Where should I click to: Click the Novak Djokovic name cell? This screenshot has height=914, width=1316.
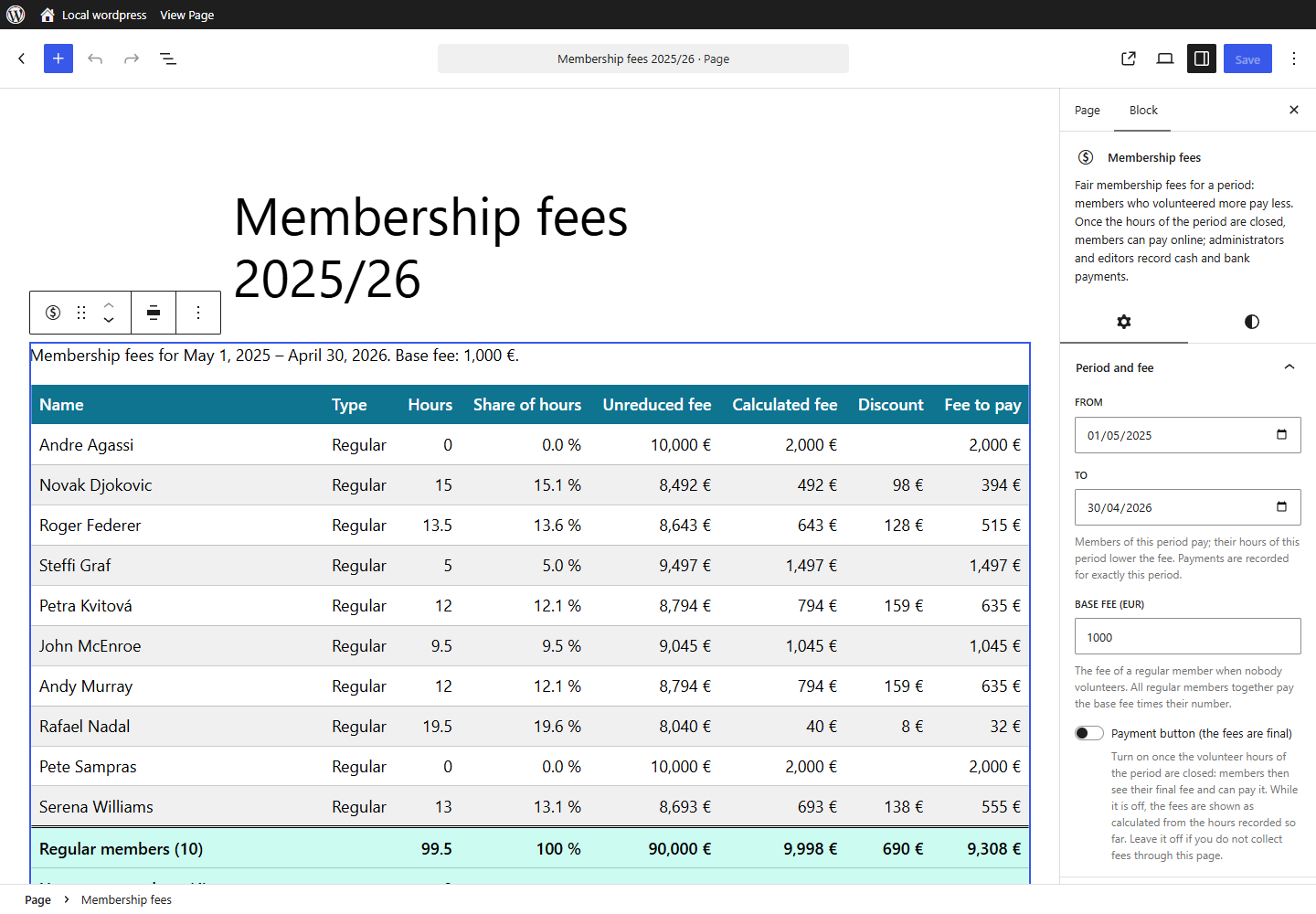pos(96,485)
